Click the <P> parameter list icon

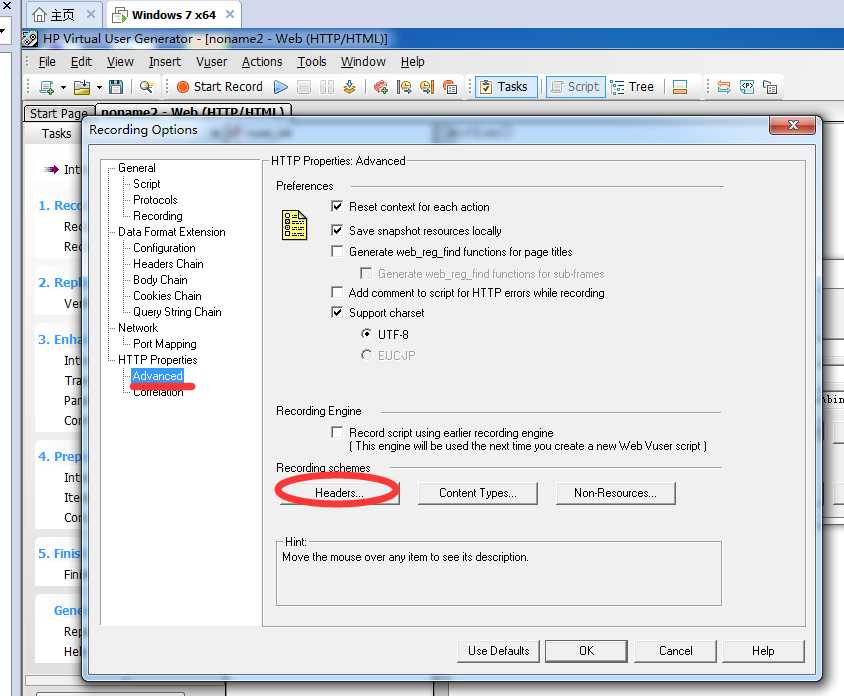[747, 87]
